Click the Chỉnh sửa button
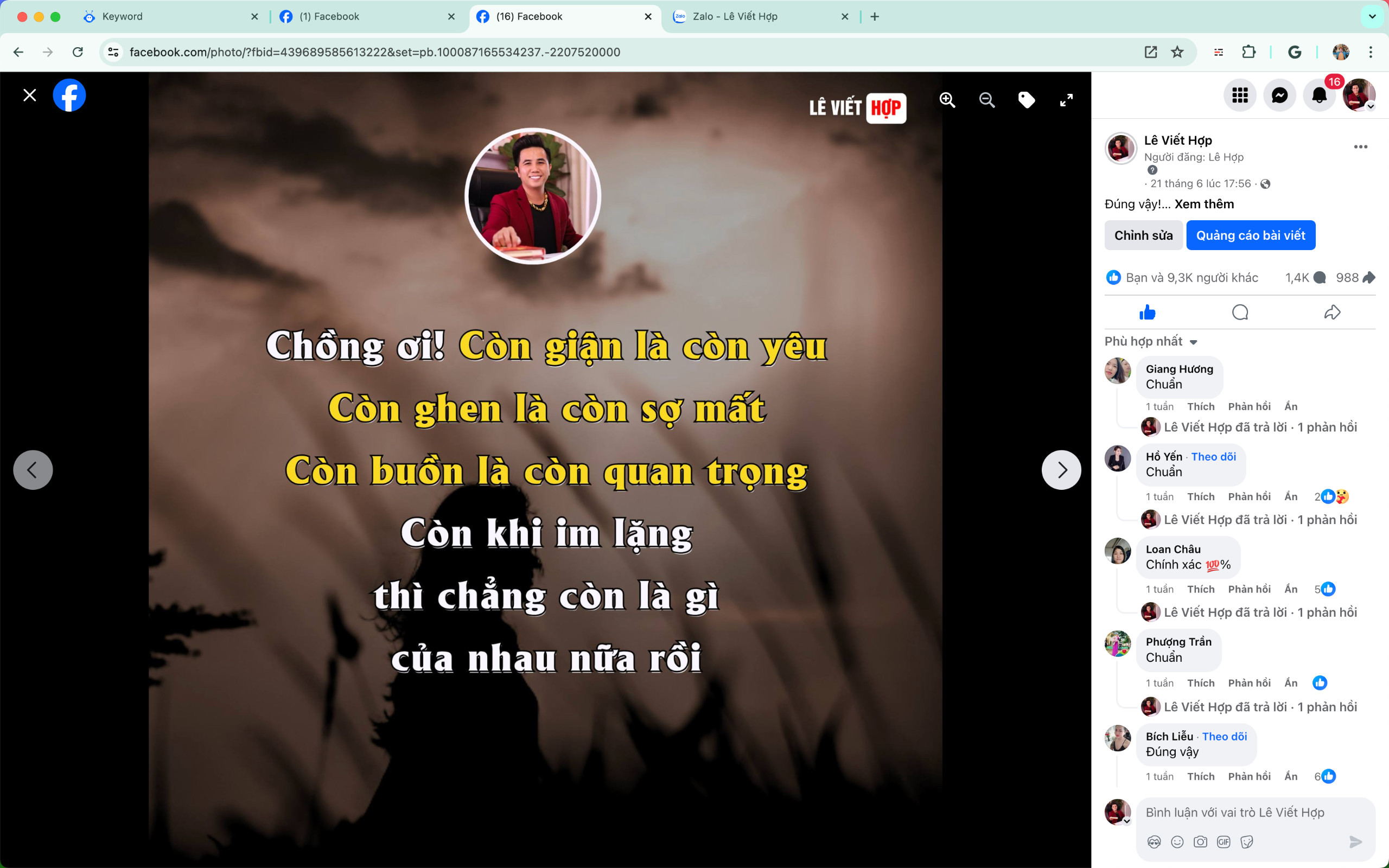Viewport: 1389px width, 868px height. [x=1143, y=235]
